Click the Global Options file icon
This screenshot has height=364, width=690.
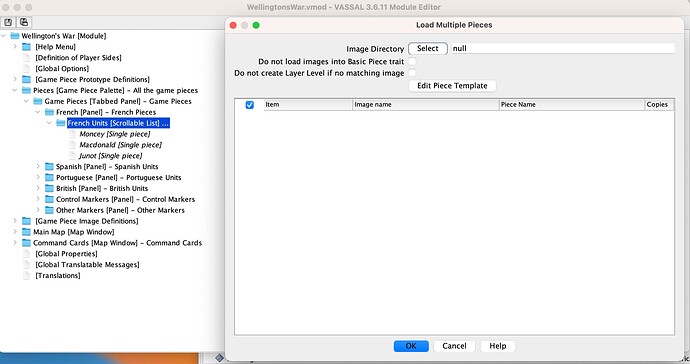coord(26,69)
